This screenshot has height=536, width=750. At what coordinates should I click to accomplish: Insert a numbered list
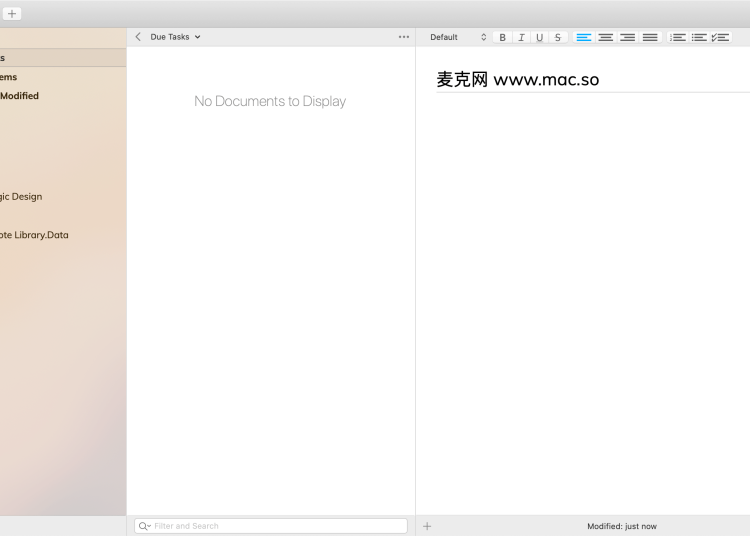coord(678,37)
